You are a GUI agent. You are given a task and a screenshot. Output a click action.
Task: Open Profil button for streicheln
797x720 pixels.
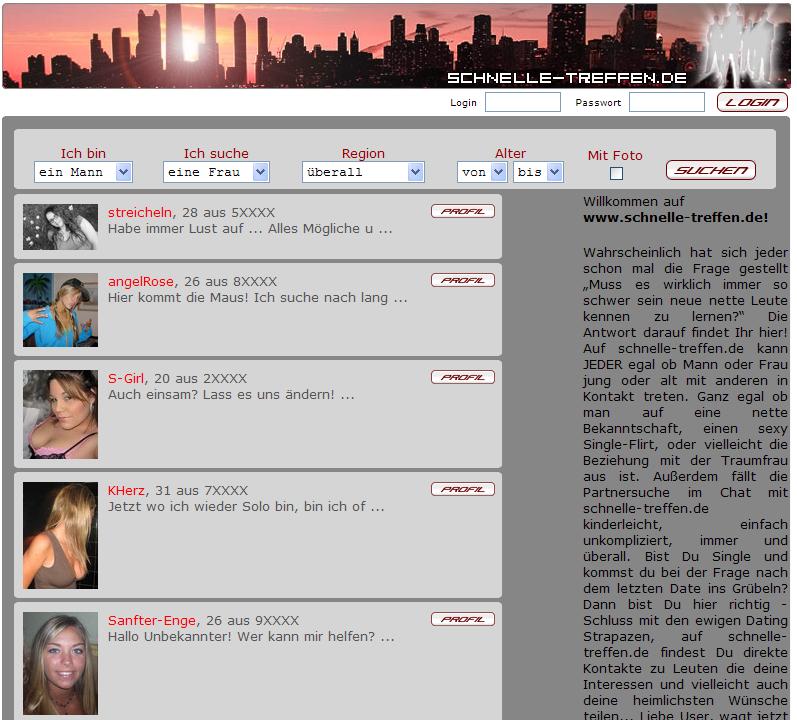(x=462, y=211)
